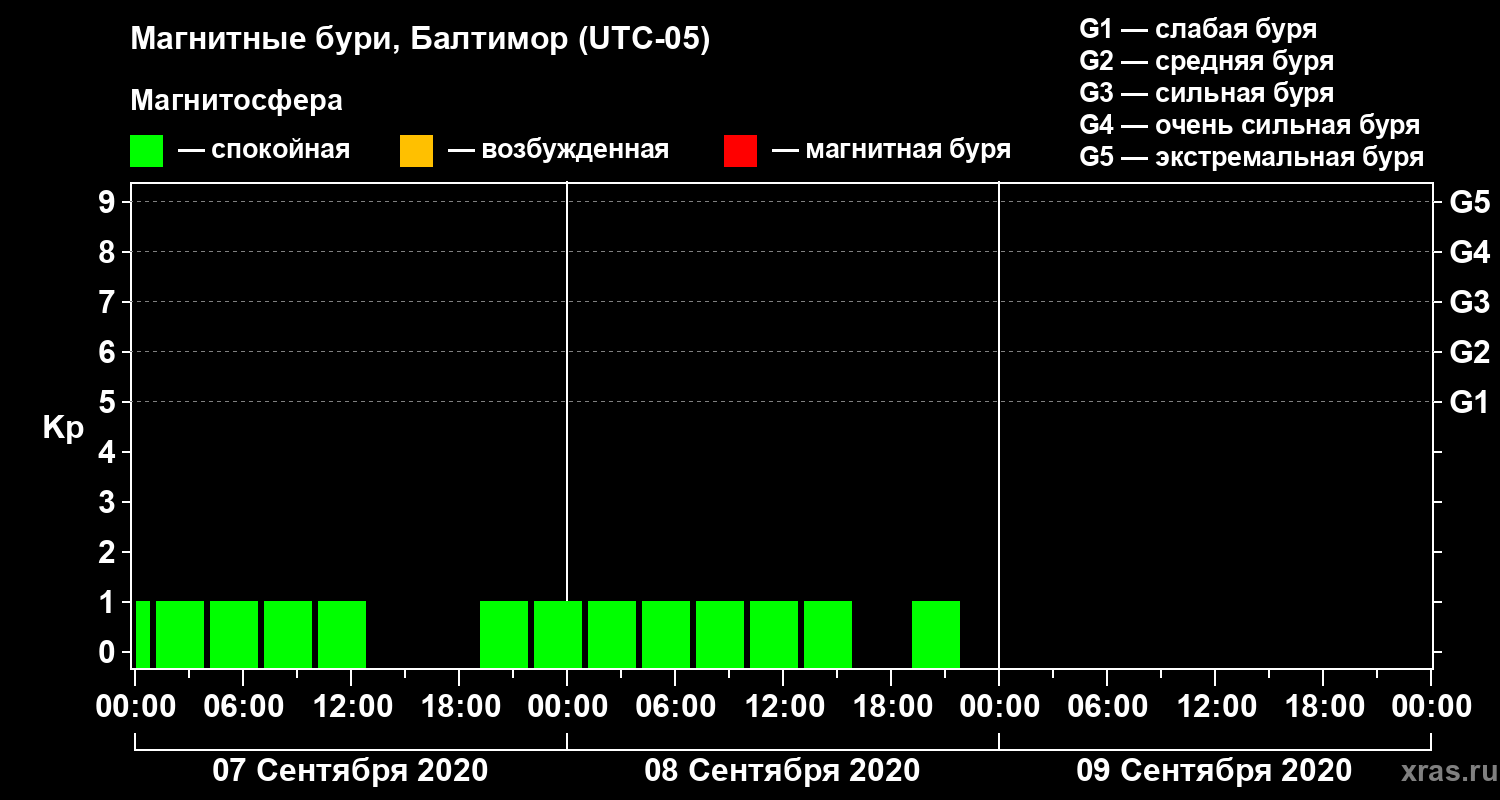Click the Kp axis value 0
1500x800 pixels.
click(x=108, y=652)
